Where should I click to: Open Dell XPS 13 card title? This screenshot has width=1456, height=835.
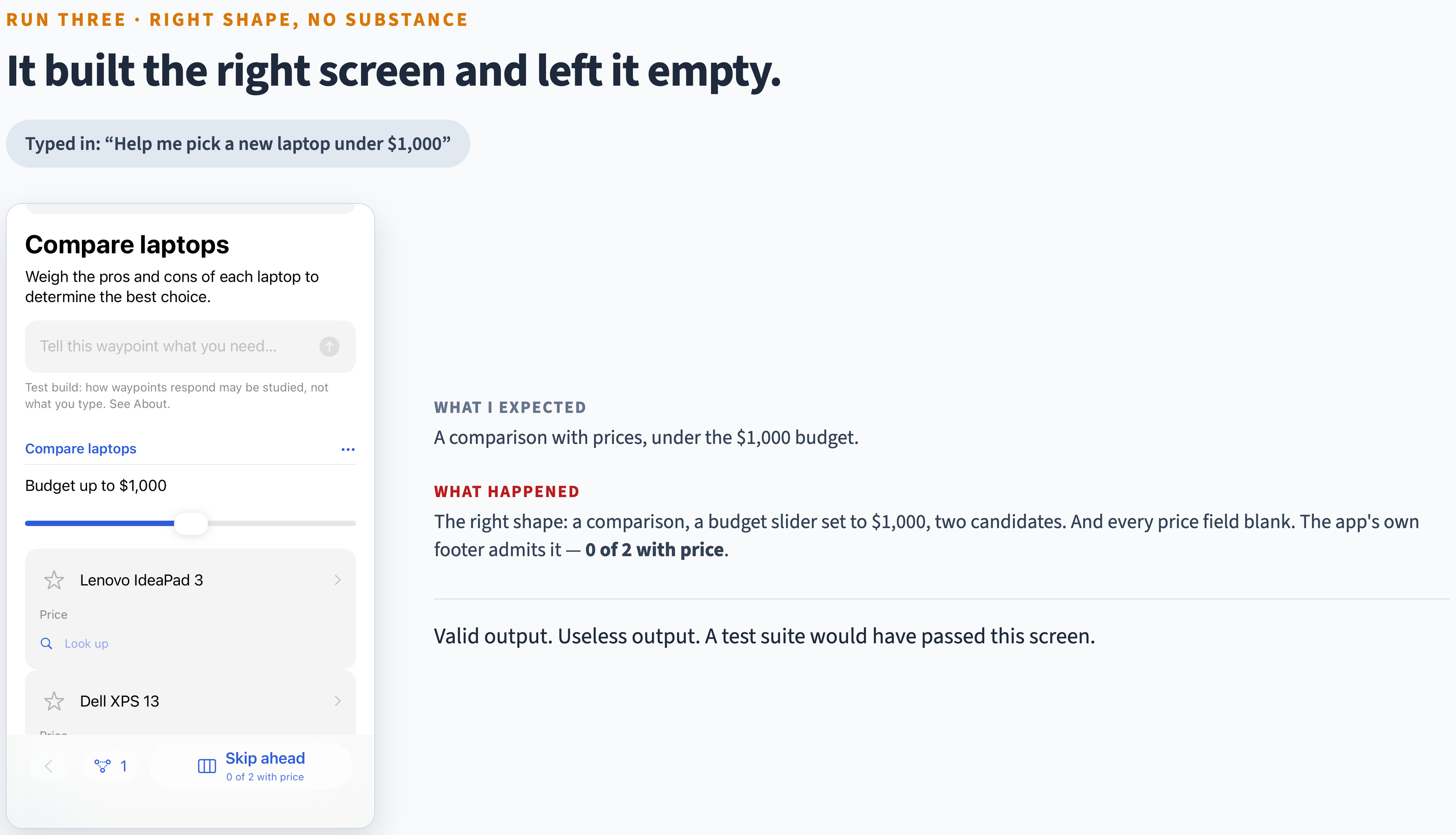[119, 701]
